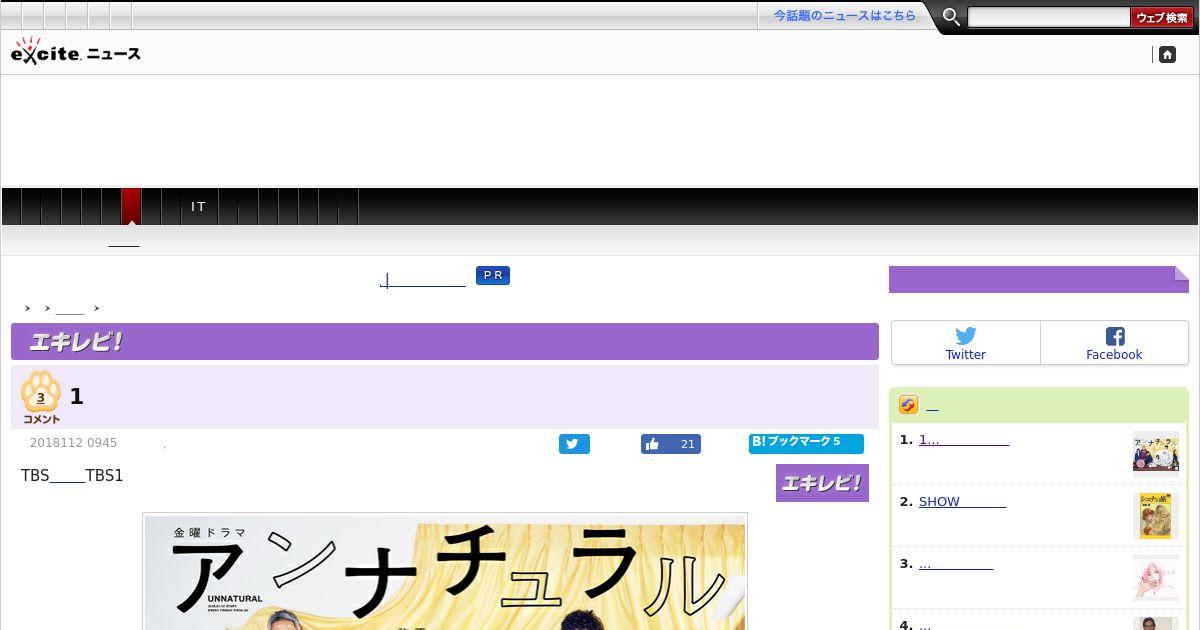Open sidebar Twitter follow button
Image resolution: width=1200 pixels, height=630 pixels.
click(966, 343)
